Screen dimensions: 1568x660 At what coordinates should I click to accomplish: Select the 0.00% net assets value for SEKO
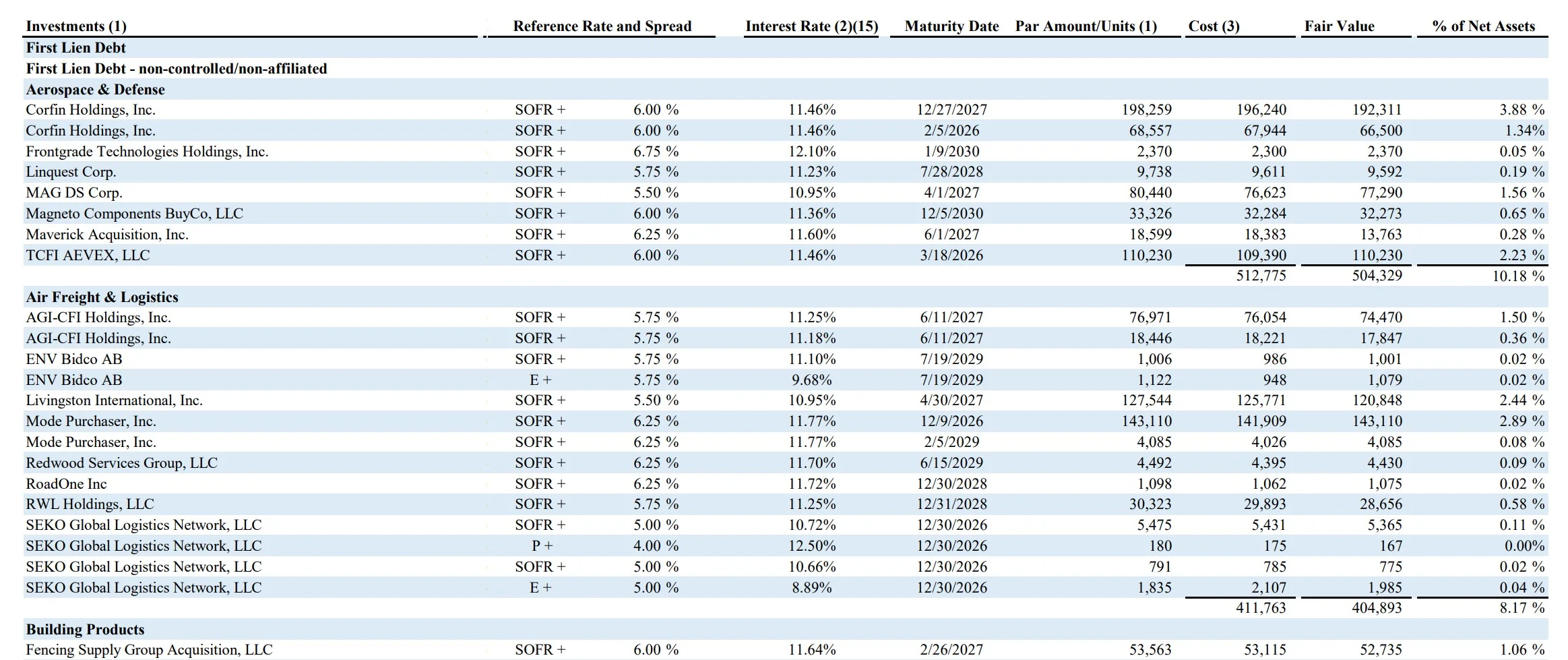coord(1524,546)
